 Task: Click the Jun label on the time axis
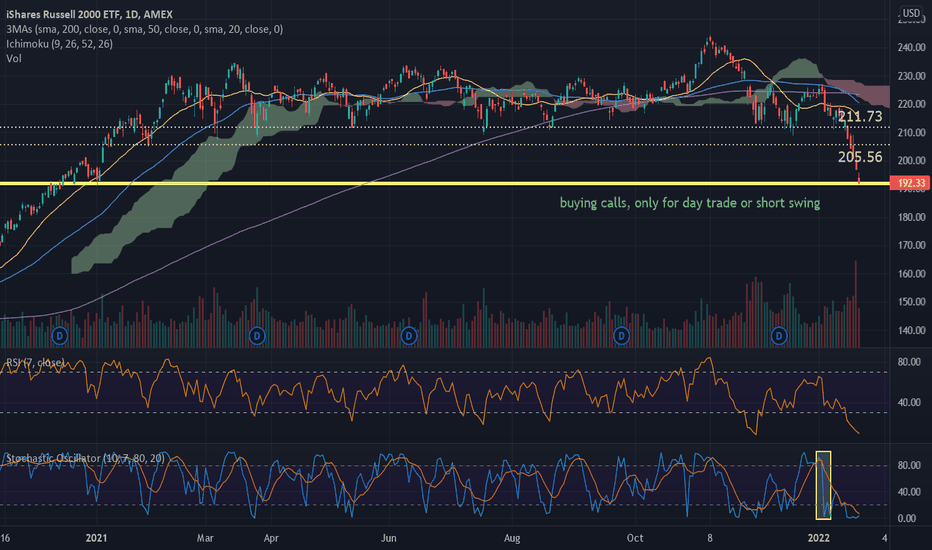[x=388, y=538]
